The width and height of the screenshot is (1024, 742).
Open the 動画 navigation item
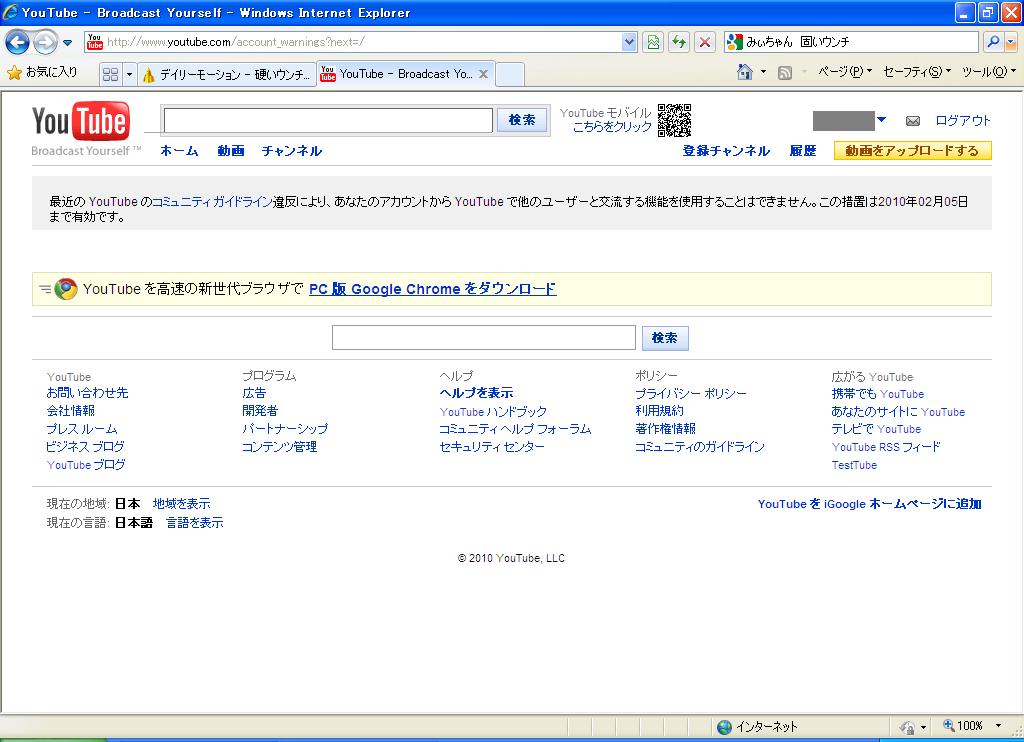tap(231, 151)
